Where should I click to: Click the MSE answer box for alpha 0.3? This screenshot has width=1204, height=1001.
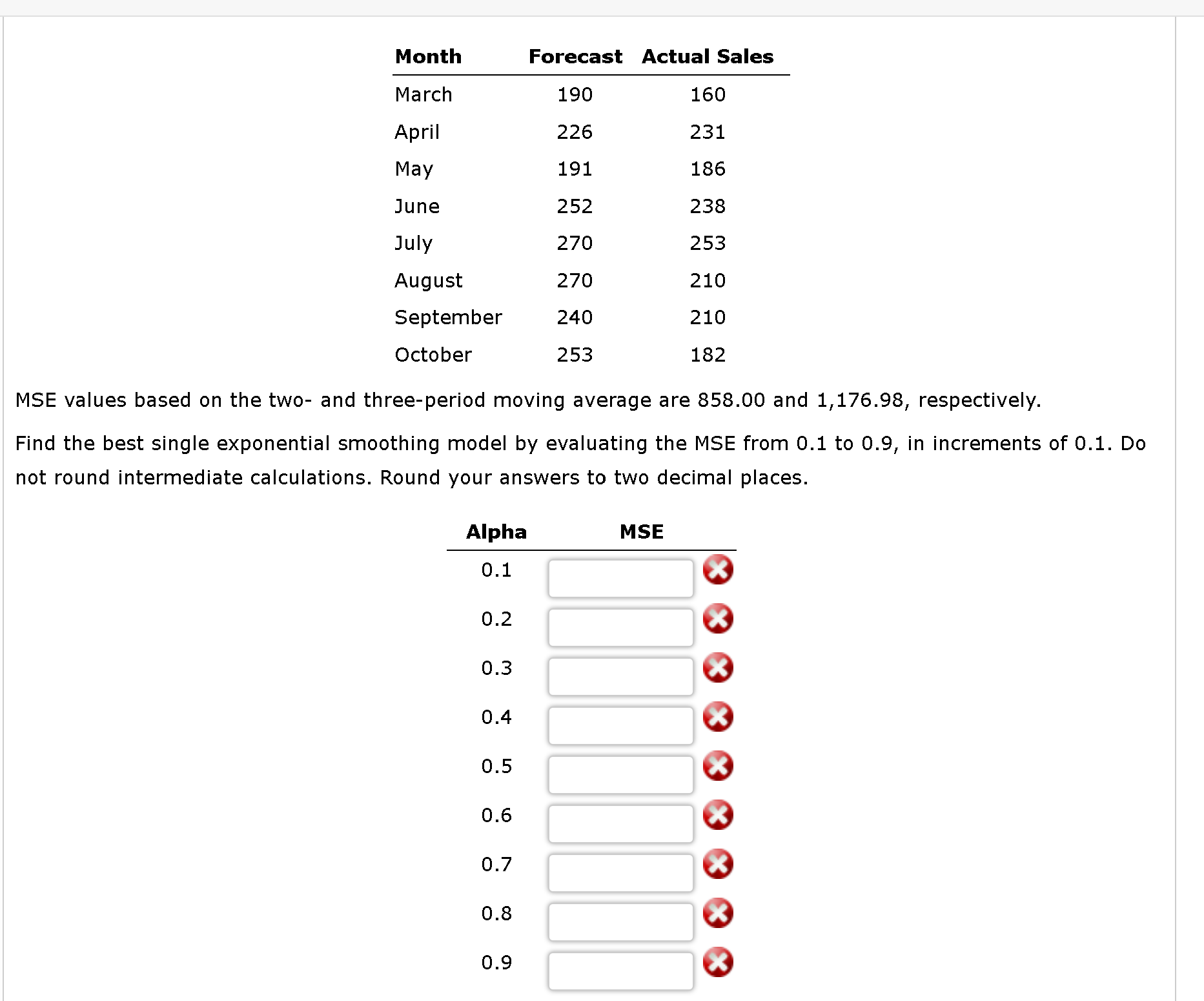(620, 676)
